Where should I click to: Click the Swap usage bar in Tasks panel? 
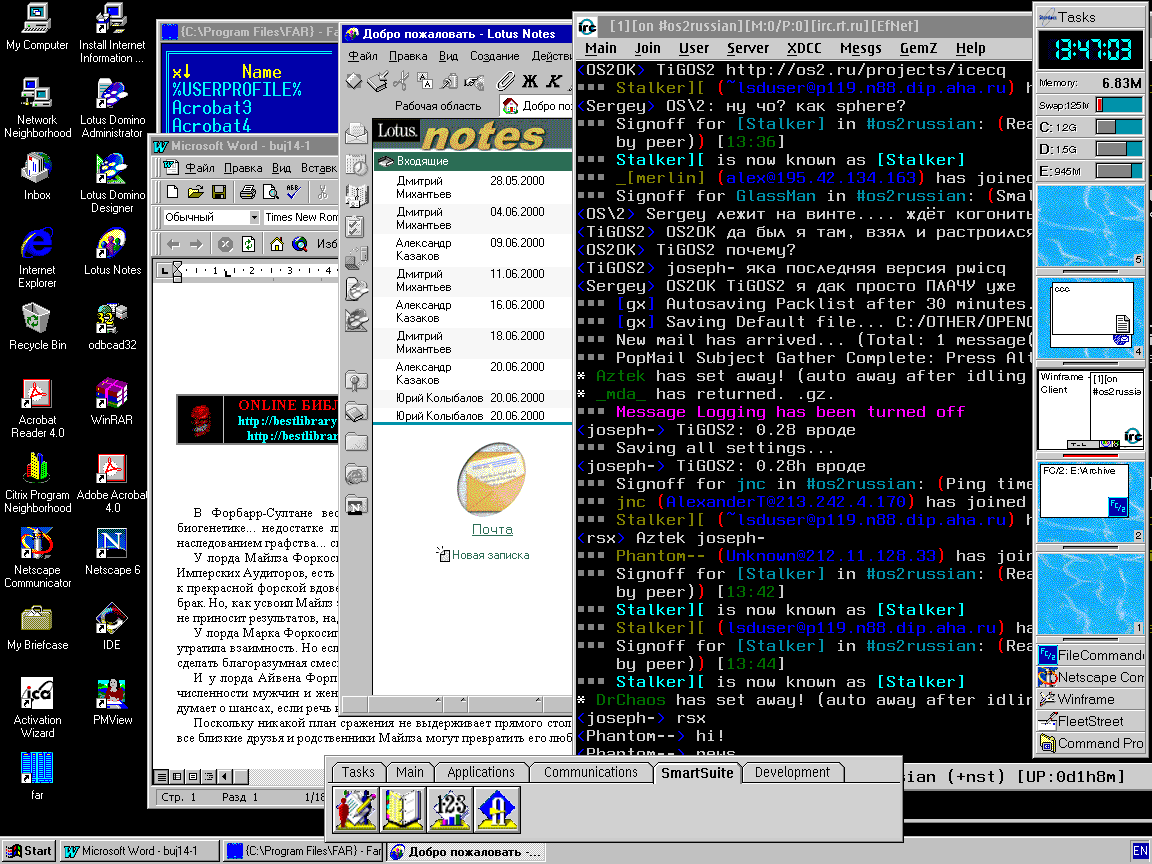1119,105
